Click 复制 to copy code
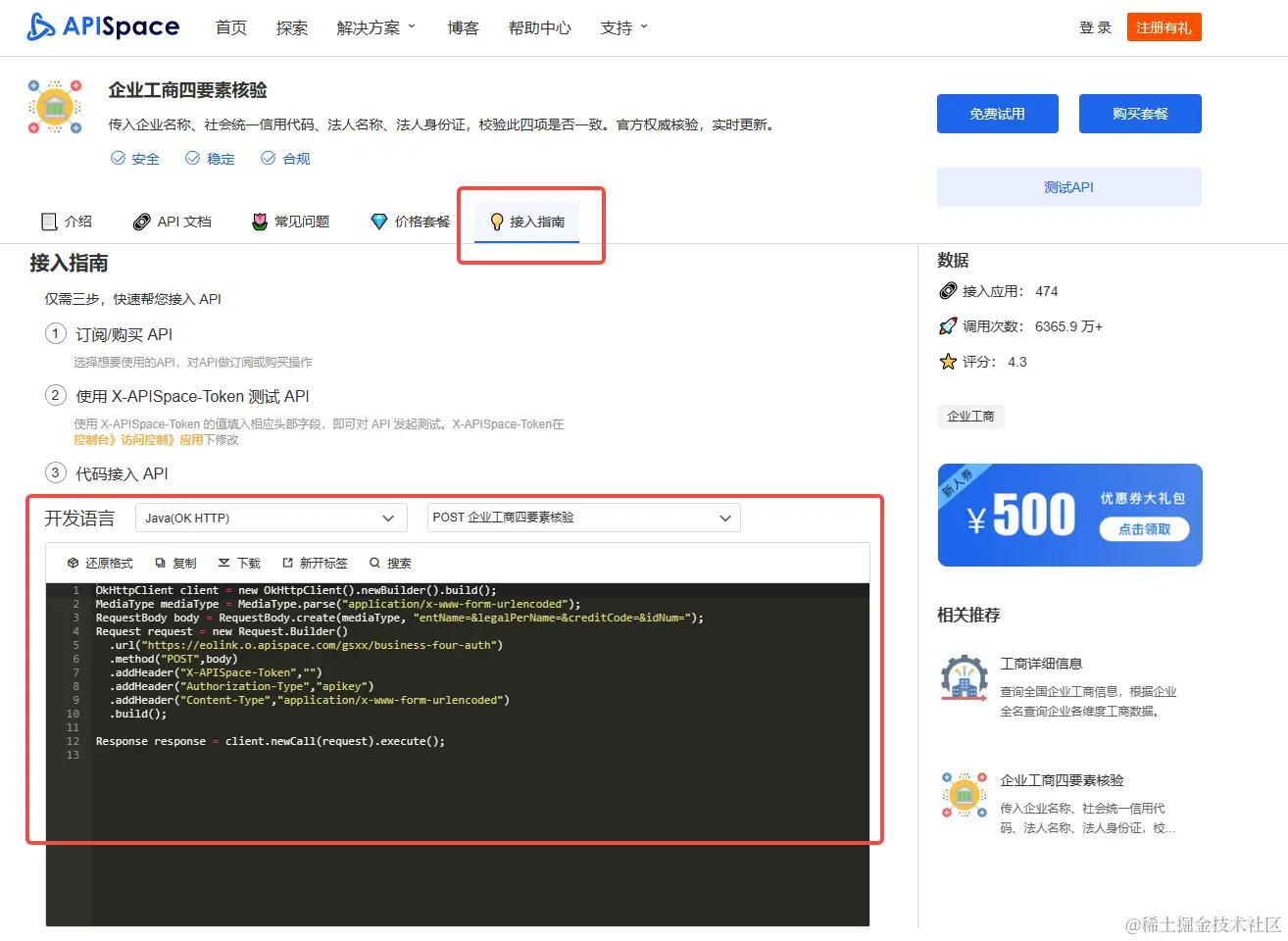Screen dimensions: 1288x941 click(175, 563)
